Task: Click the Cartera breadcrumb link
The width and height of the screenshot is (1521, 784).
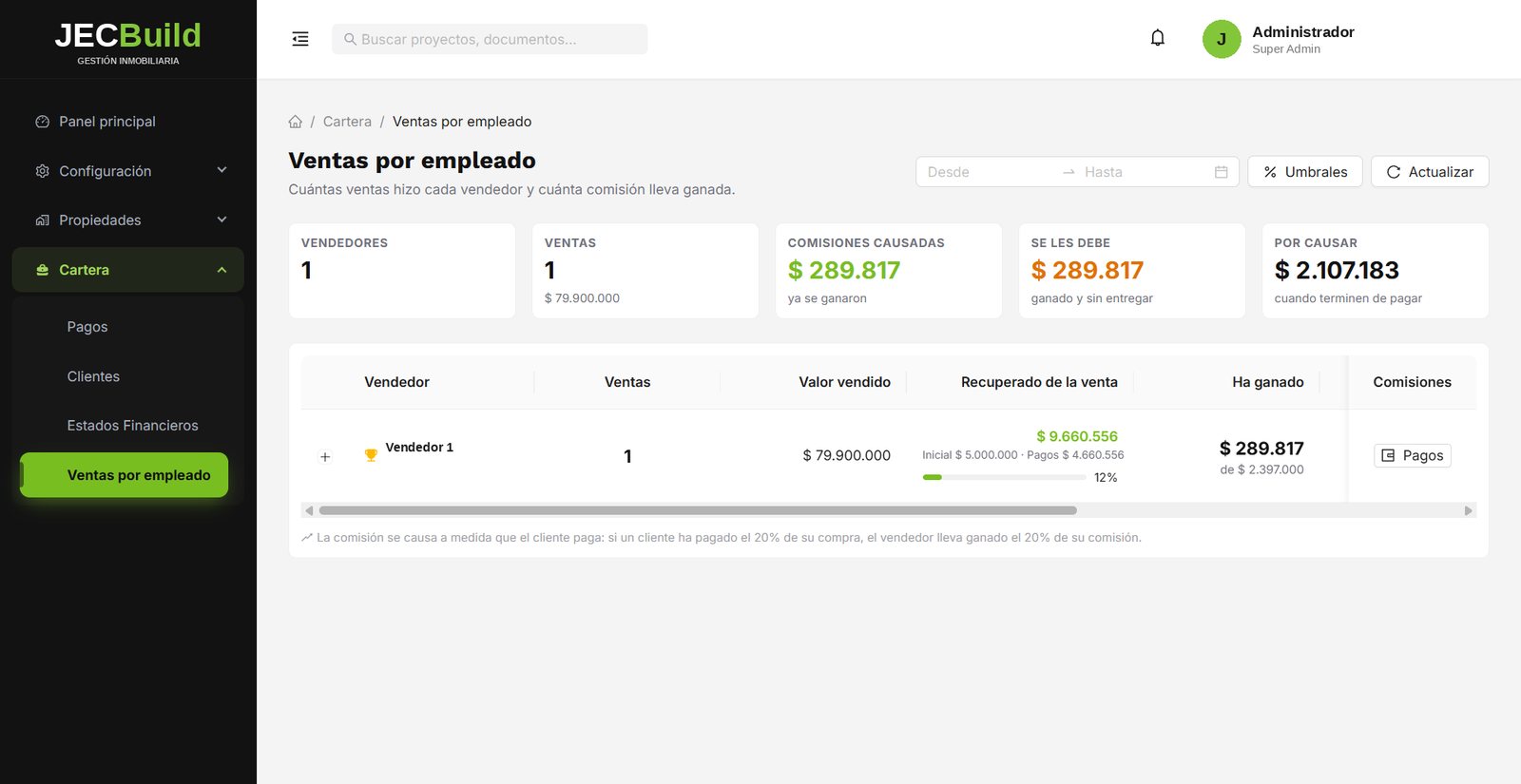Action: point(347,122)
